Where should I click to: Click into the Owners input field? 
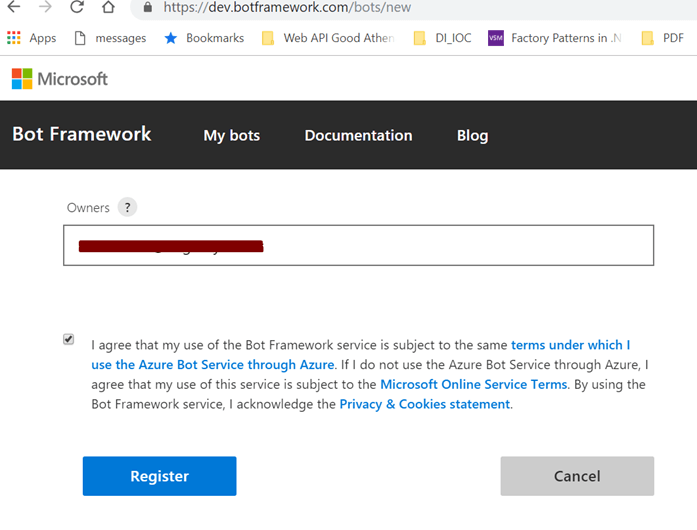[358, 245]
